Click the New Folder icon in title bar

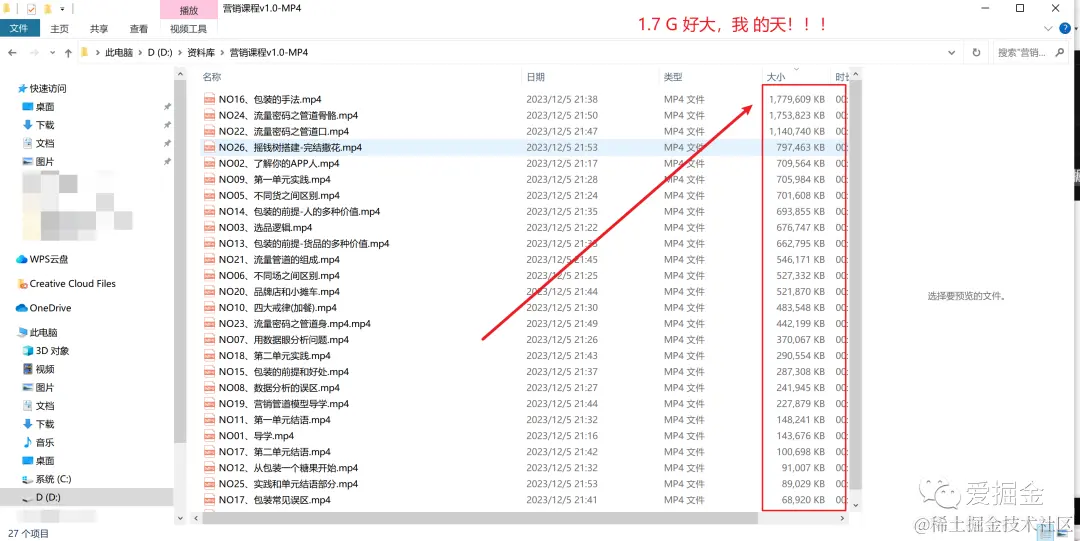pyautogui.click(x=48, y=9)
